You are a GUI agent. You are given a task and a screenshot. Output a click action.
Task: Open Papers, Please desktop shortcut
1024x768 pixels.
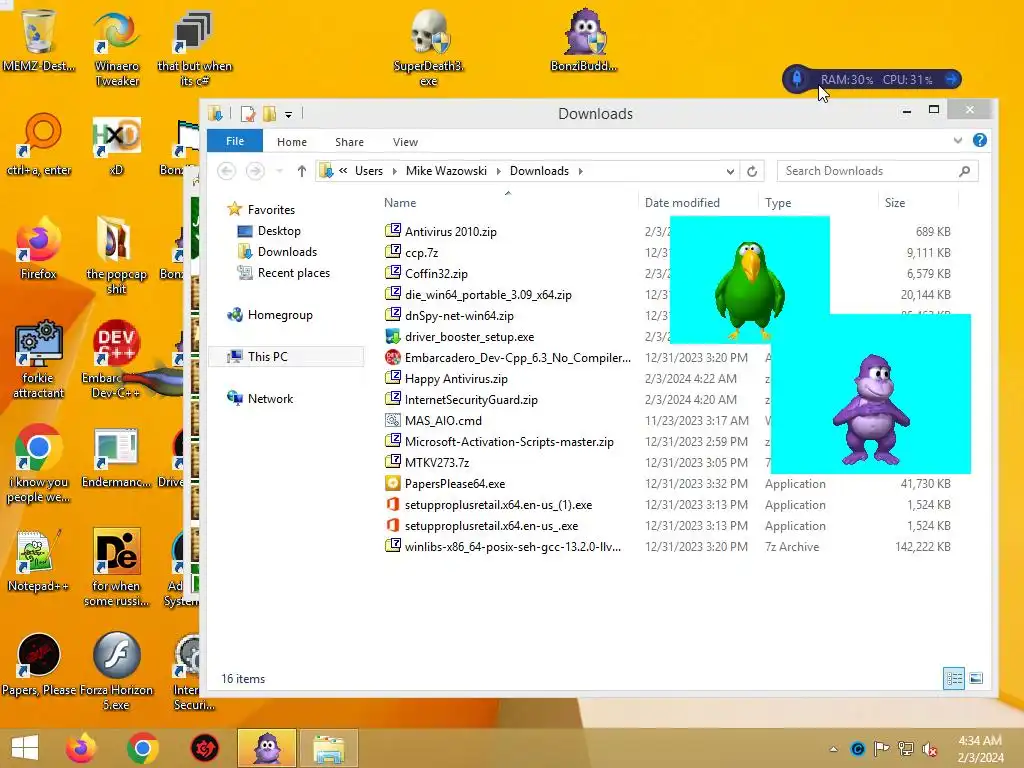coord(39,664)
